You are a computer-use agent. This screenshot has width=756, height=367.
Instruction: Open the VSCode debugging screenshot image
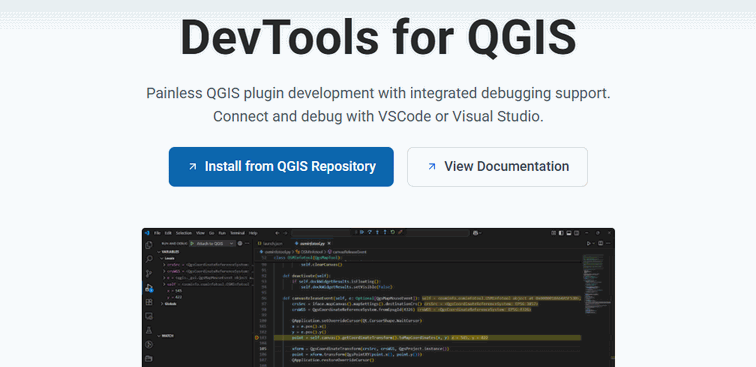pos(378,298)
